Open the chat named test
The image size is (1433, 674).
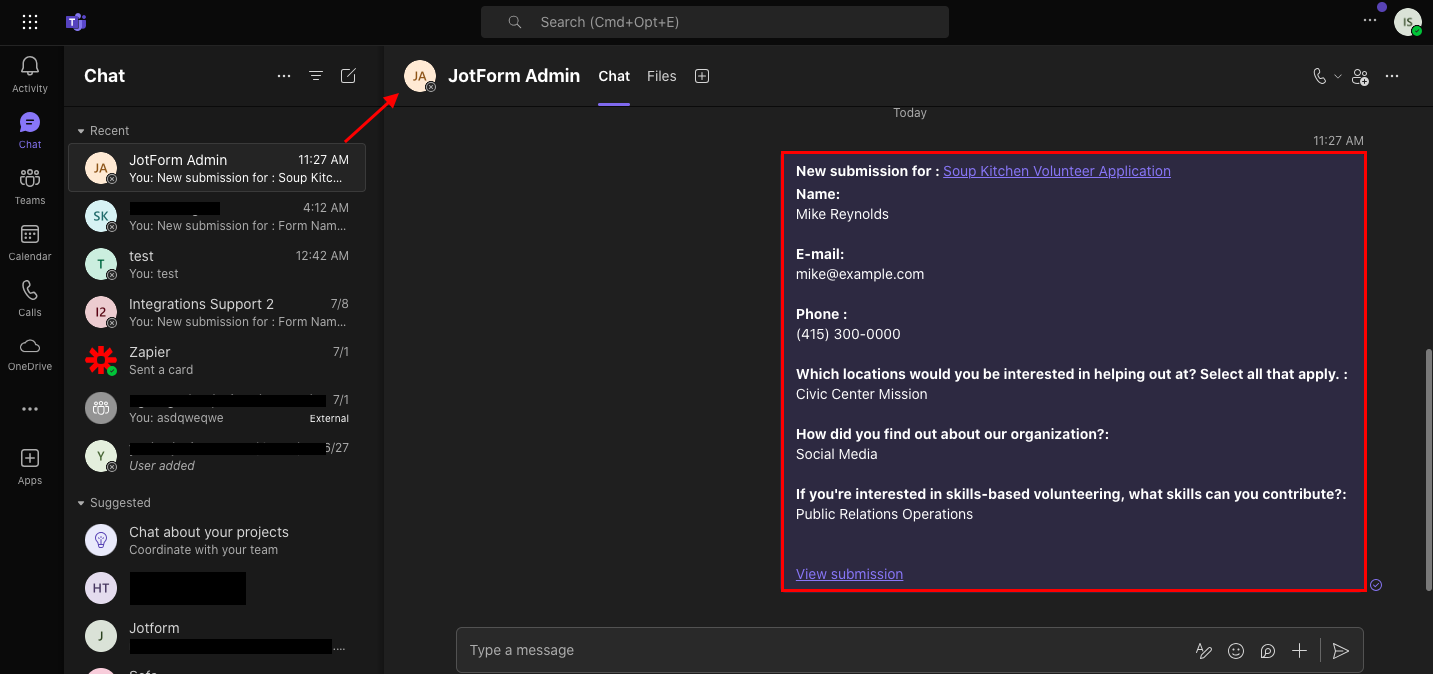[217, 264]
